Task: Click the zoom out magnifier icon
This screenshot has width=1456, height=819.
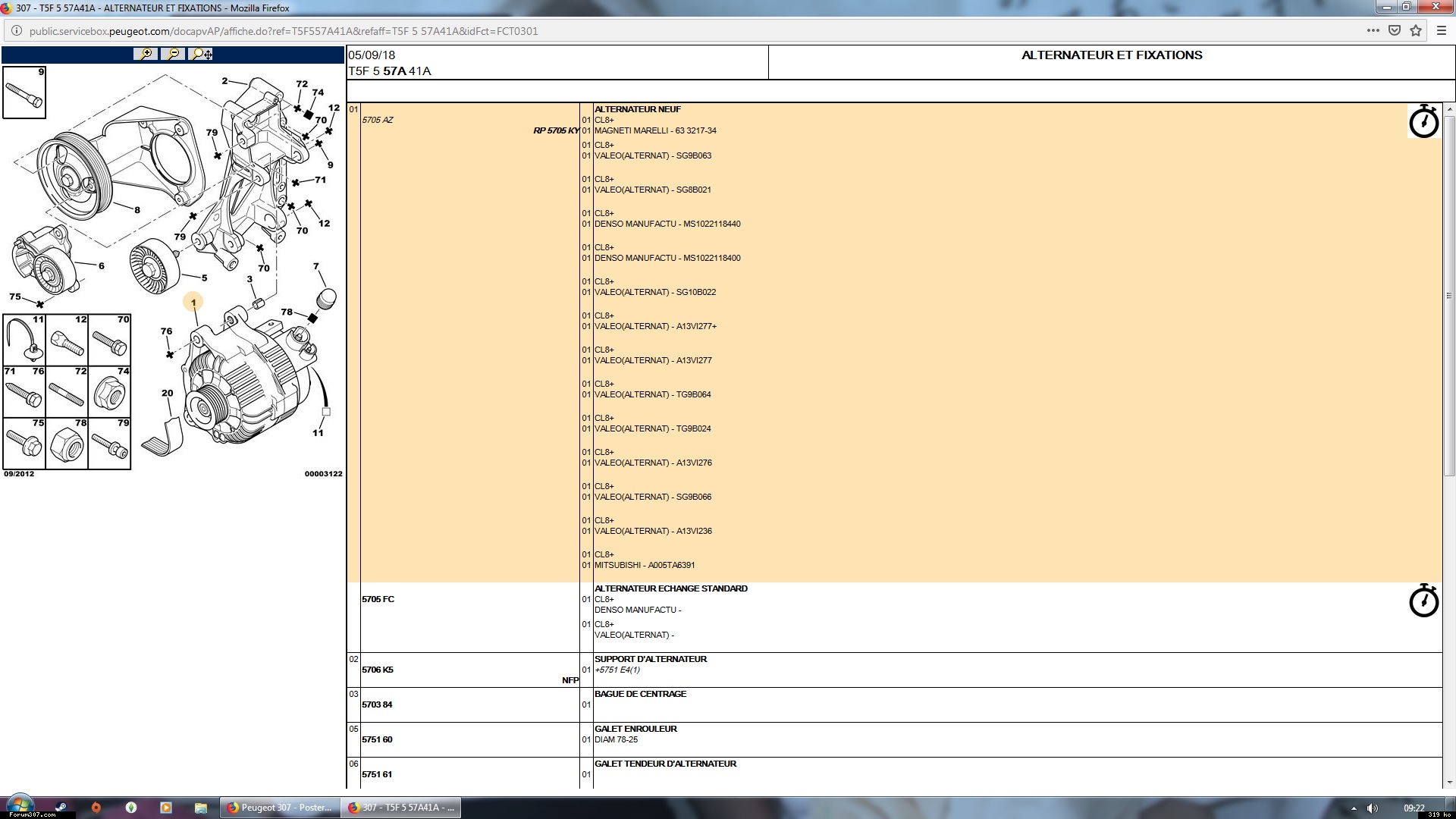Action: click(x=173, y=54)
